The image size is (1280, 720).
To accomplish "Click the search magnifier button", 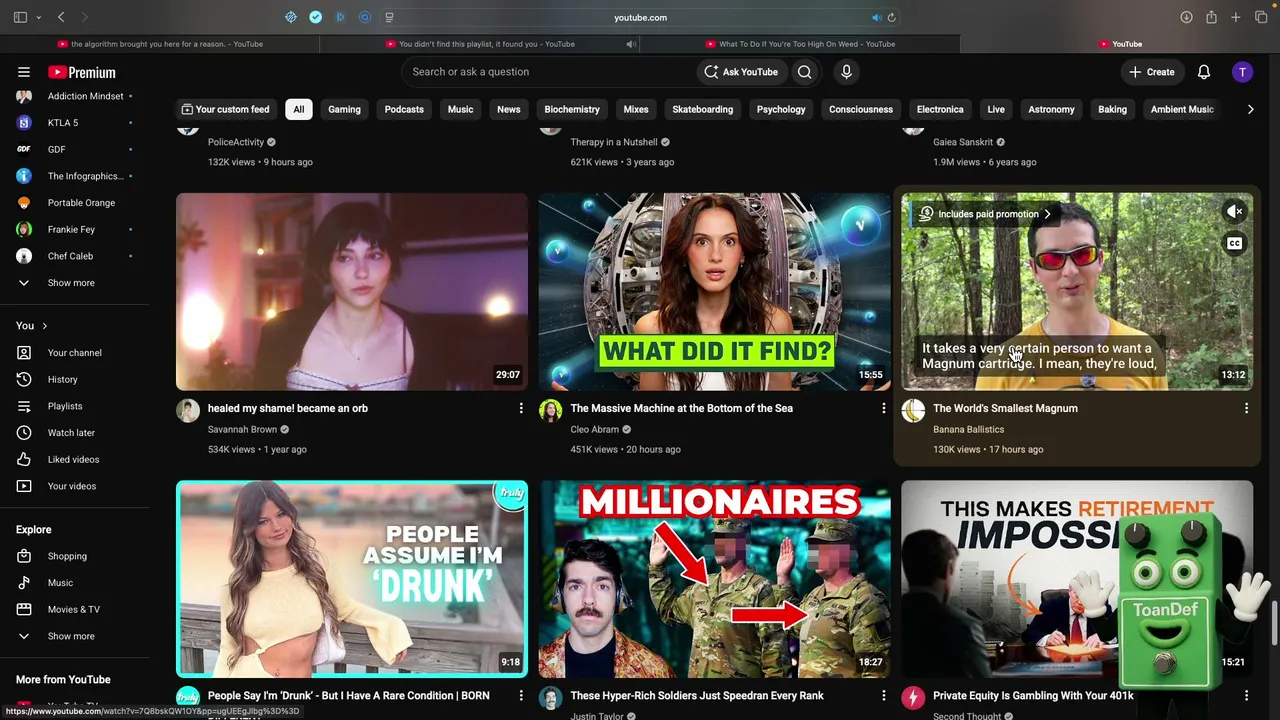I will (x=805, y=72).
